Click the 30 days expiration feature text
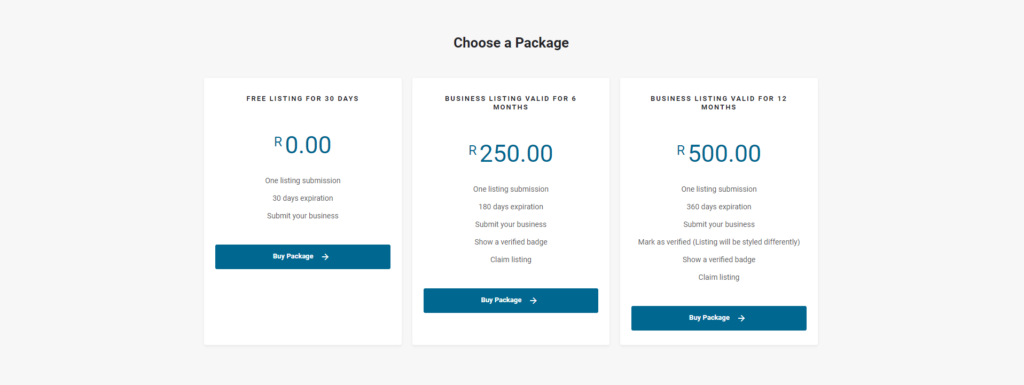The height and width of the screenshot is (385, 1024). click(x=303, y=198)
